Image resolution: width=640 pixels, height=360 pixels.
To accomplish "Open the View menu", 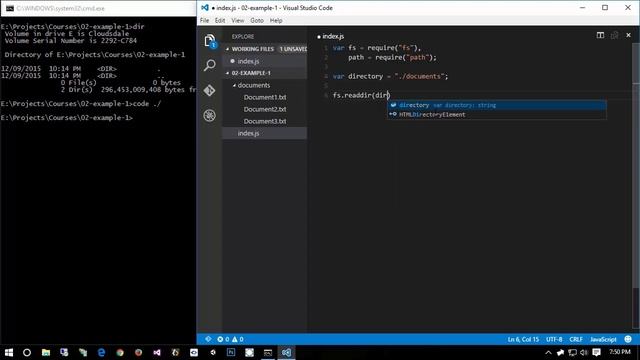I will pos(238,20).
